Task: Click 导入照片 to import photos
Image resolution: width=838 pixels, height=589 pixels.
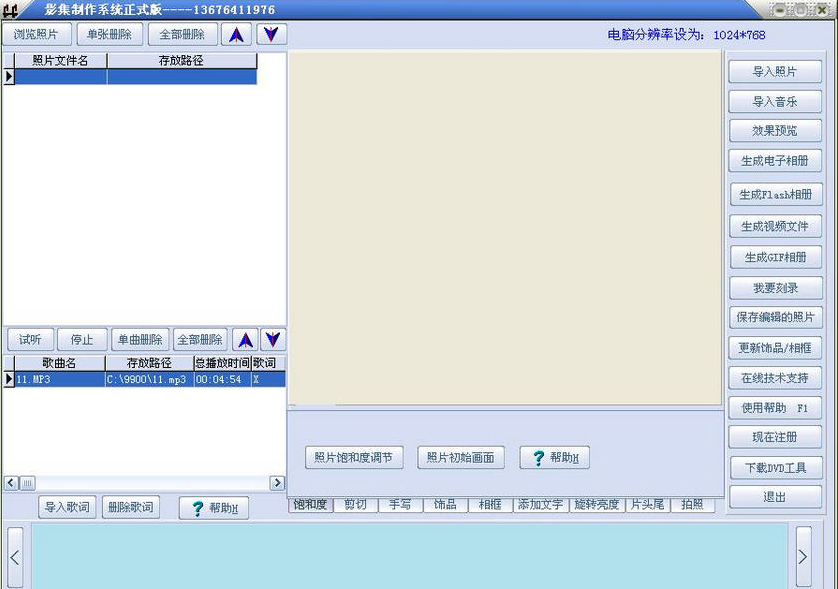Action: click(x=776, y=71)
